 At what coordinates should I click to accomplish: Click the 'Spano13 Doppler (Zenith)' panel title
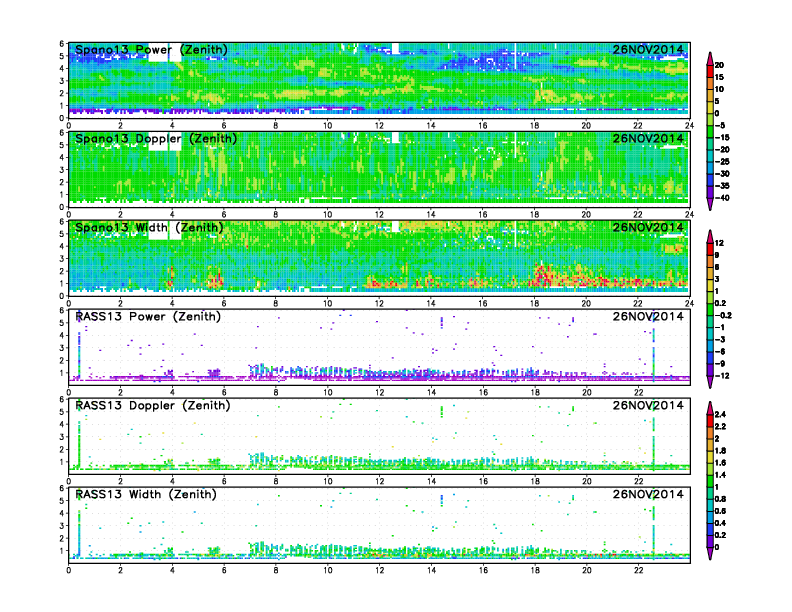[x=156, y=139]
